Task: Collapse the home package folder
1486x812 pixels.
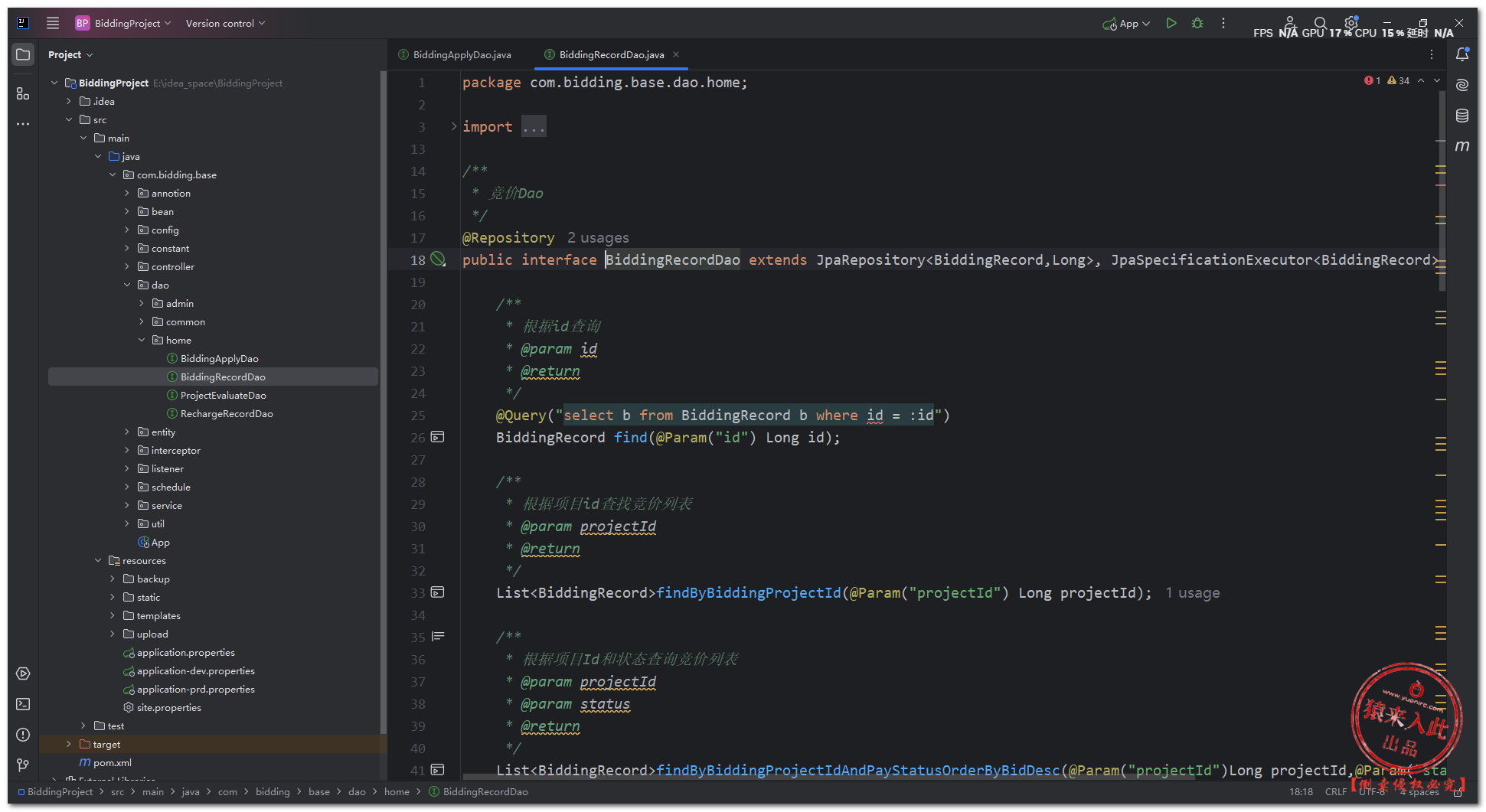Action: point(142,340)
